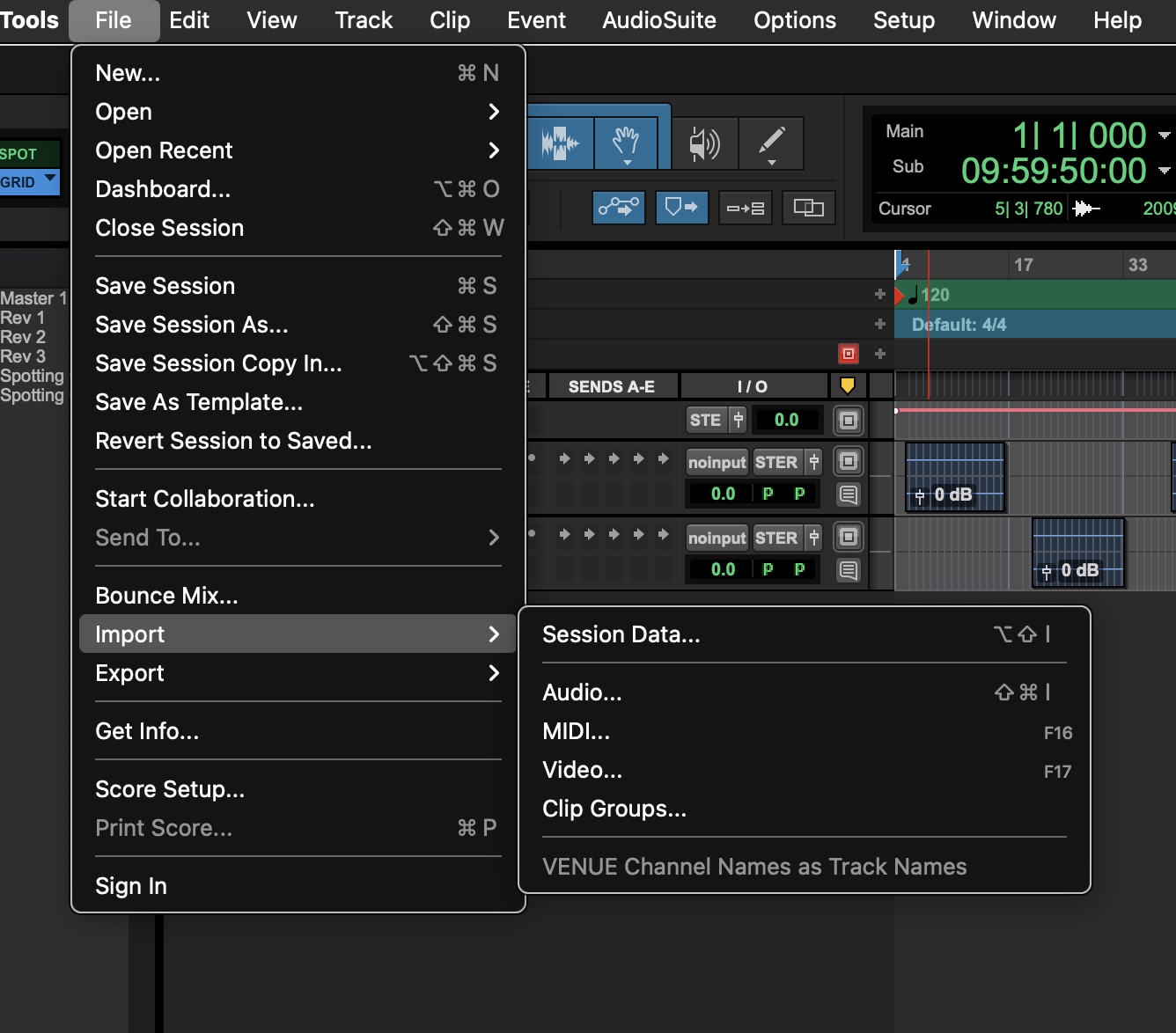Select the Selector waveform tool
The width and height of the screenshot is (1176, 1033).
560,142
